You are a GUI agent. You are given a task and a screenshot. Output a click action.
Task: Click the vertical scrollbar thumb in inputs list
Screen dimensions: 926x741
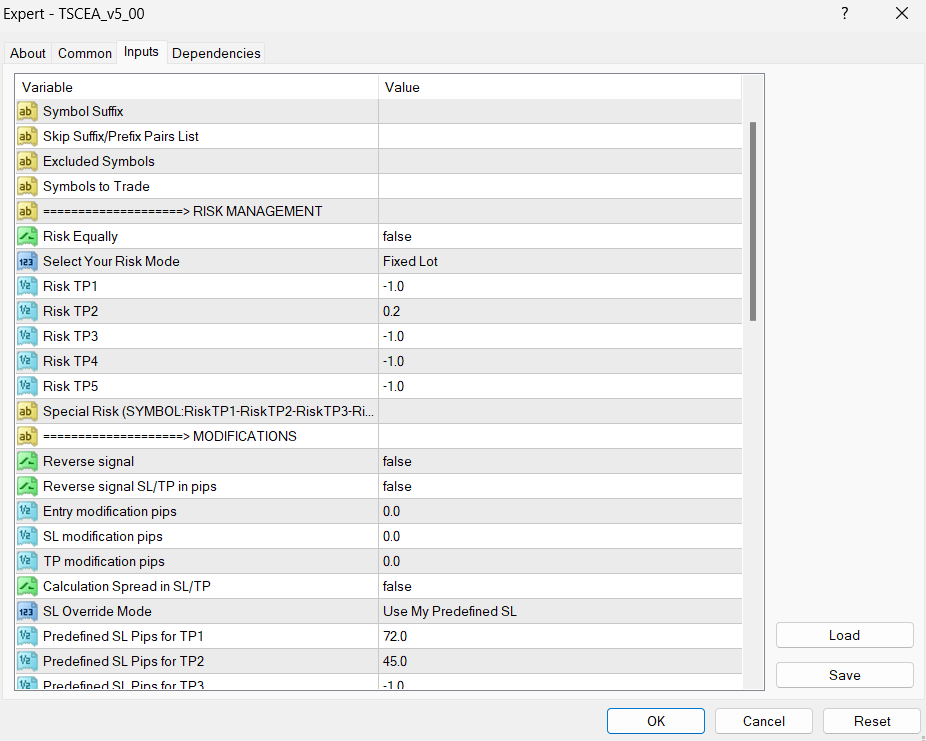pyautogui.click(x=753, y=220)
